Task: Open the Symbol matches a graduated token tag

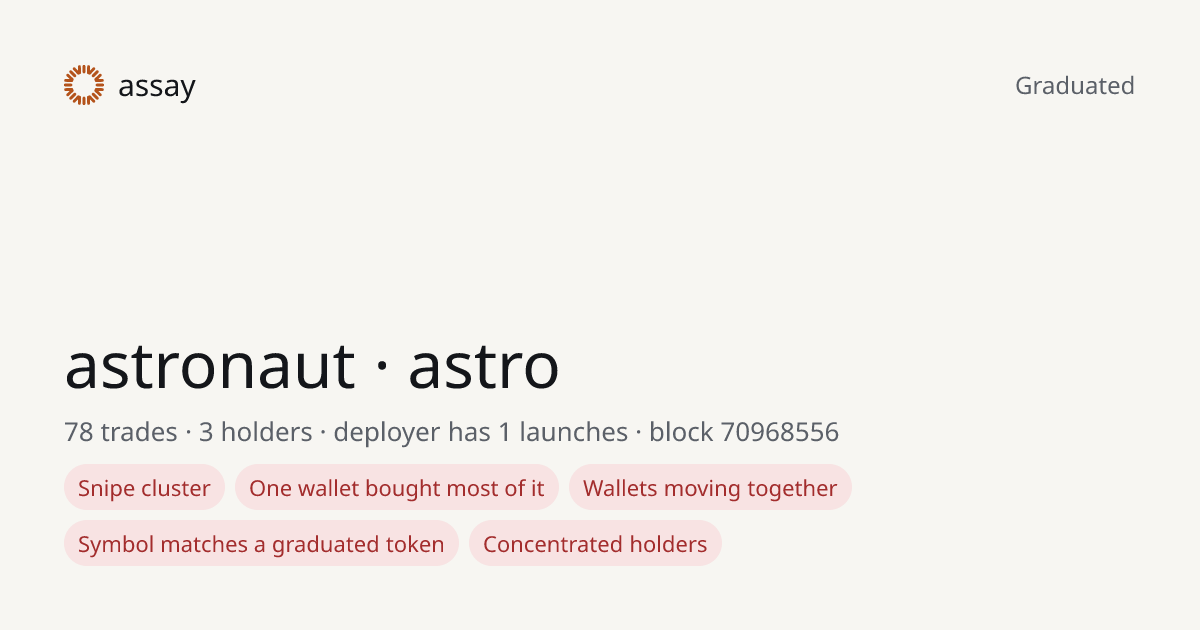Action: point(261,544)
